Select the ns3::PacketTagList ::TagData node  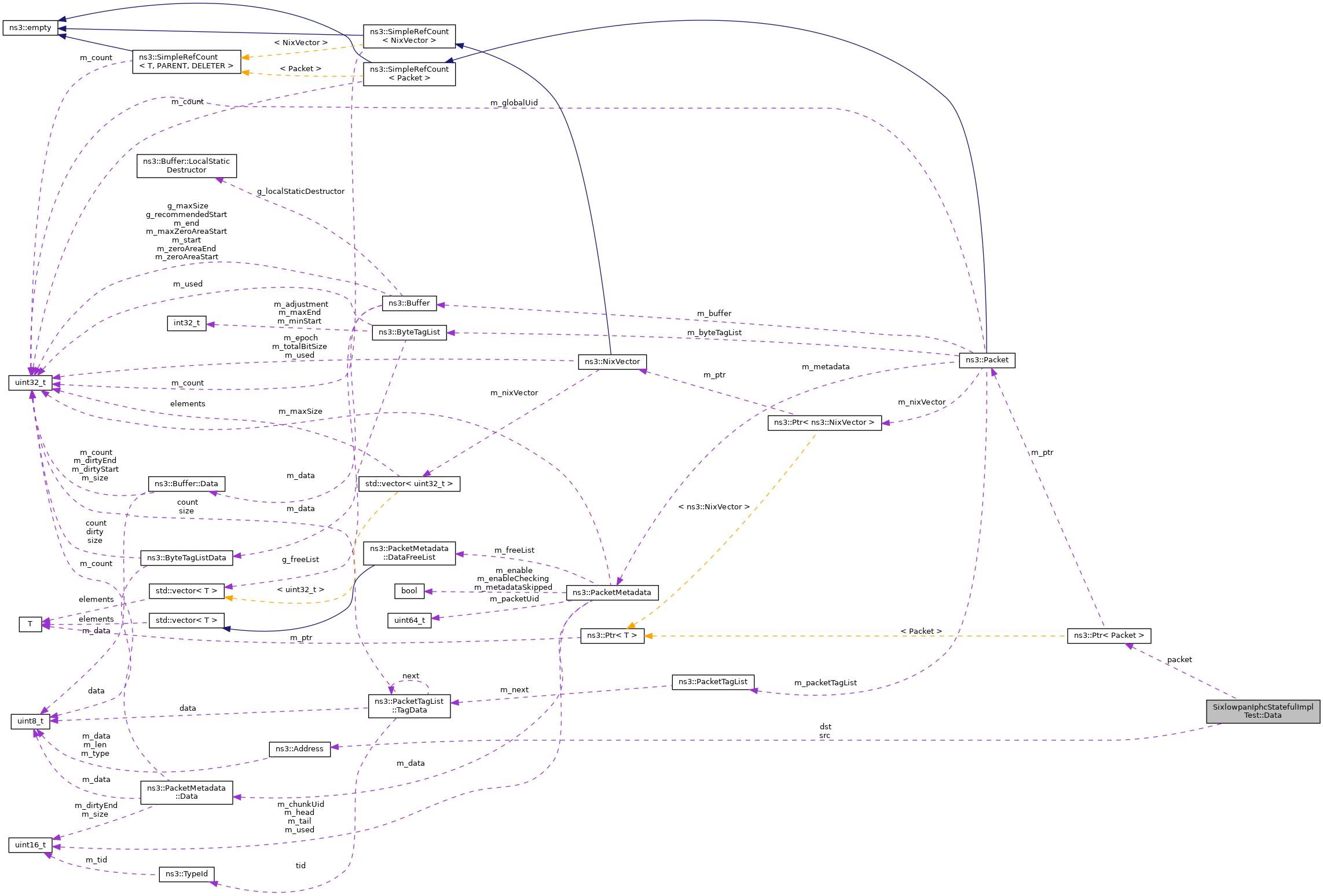click(x=409, y=706)
